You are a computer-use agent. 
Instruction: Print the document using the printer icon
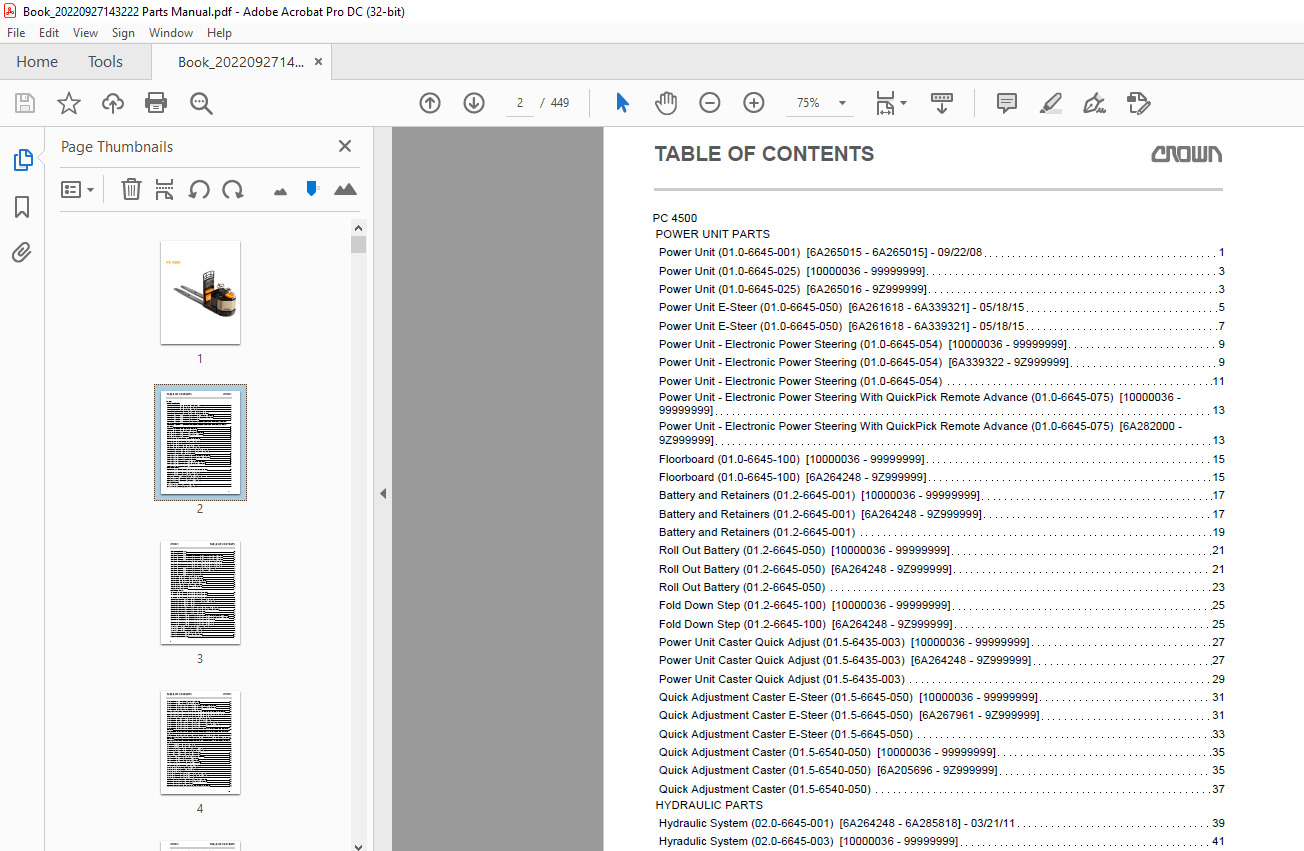click(x=156, y=103)
